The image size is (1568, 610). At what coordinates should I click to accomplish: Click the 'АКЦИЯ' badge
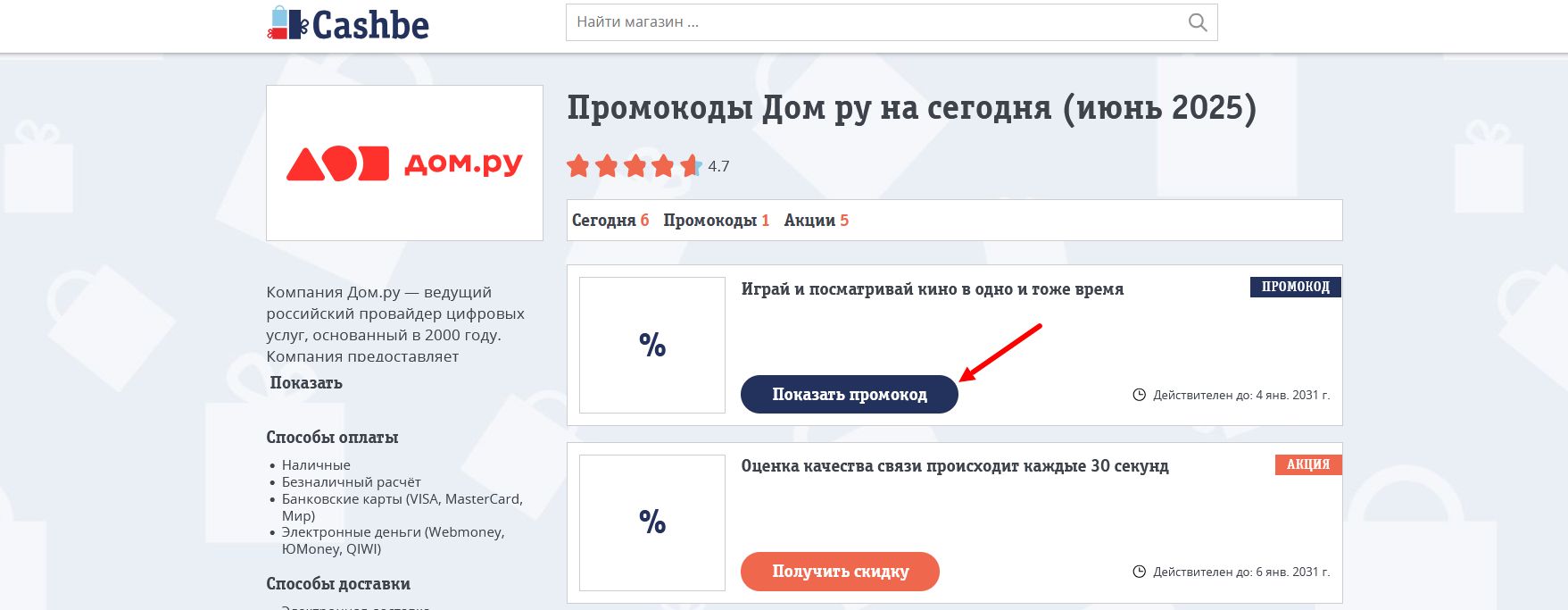click(1308, 464)
